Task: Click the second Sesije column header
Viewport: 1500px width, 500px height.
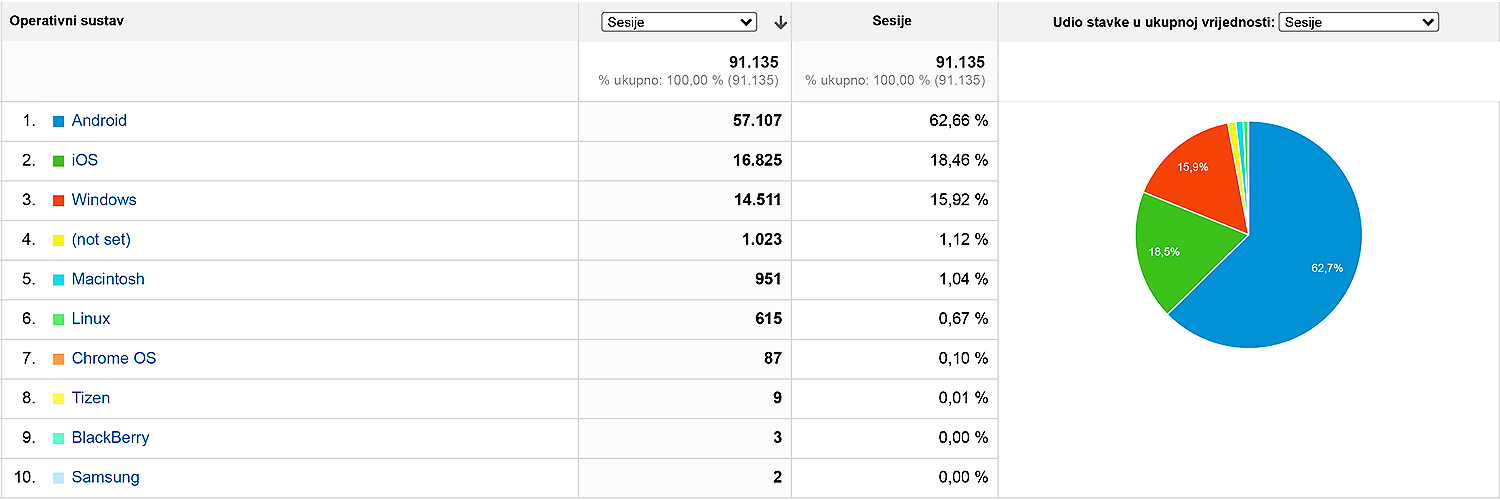Action: 891,21
